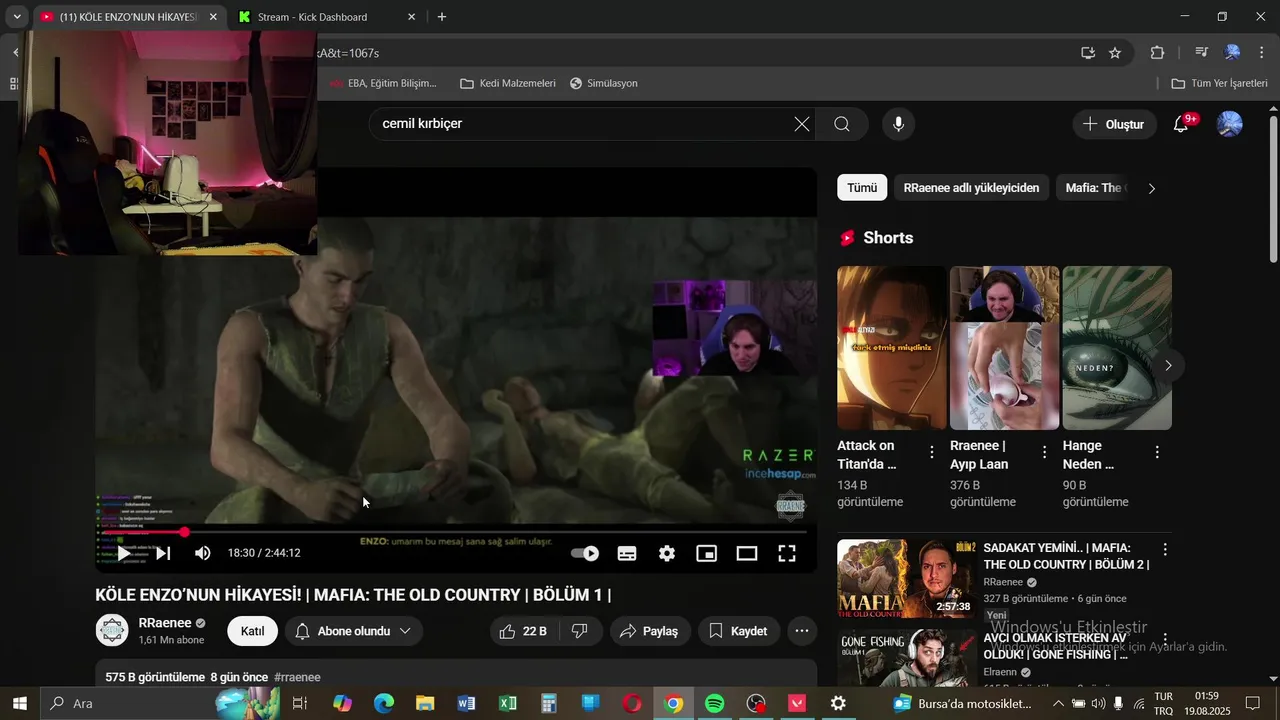Open Tüm Yer İşaretleri folder
This screenshot has height=720, width=1280.
pos(1219,83)
